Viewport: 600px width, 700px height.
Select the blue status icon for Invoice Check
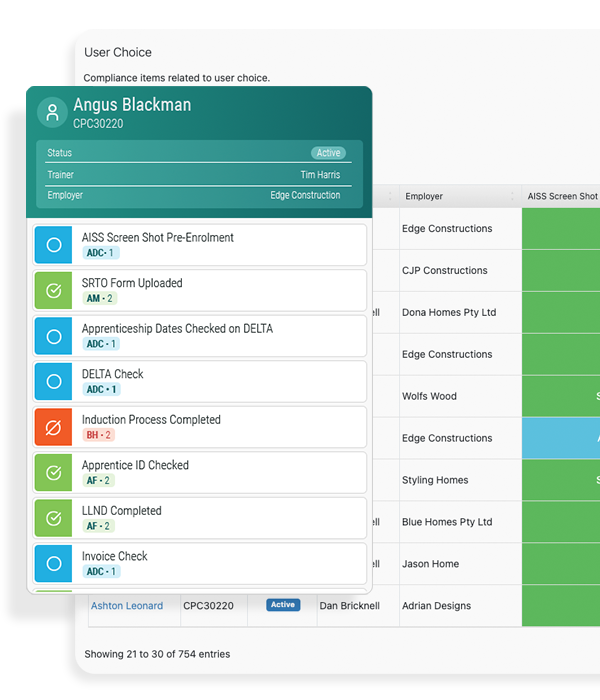pos(54,563)
